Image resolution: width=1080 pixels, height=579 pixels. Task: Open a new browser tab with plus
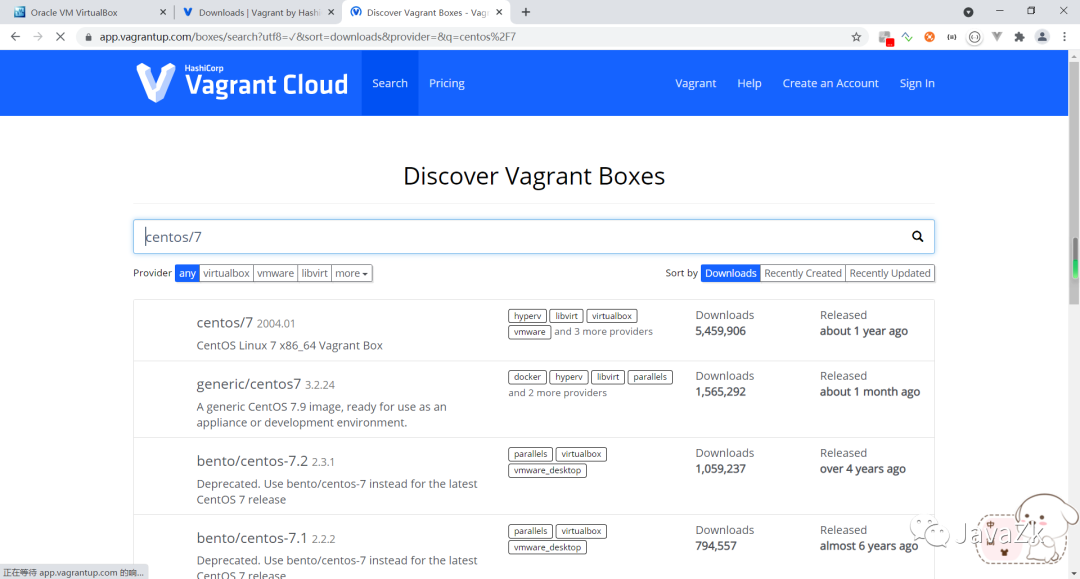point(526,12)
